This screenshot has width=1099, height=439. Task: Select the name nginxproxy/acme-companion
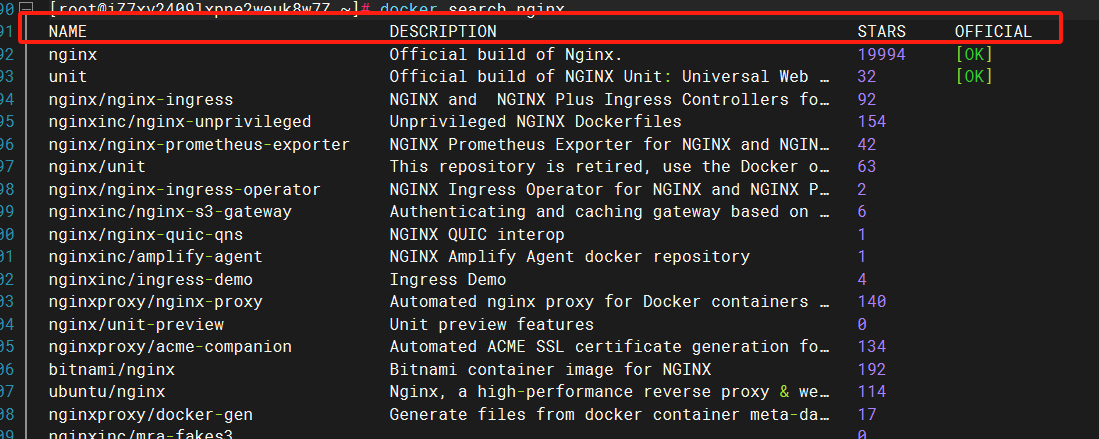pos(170,346)
